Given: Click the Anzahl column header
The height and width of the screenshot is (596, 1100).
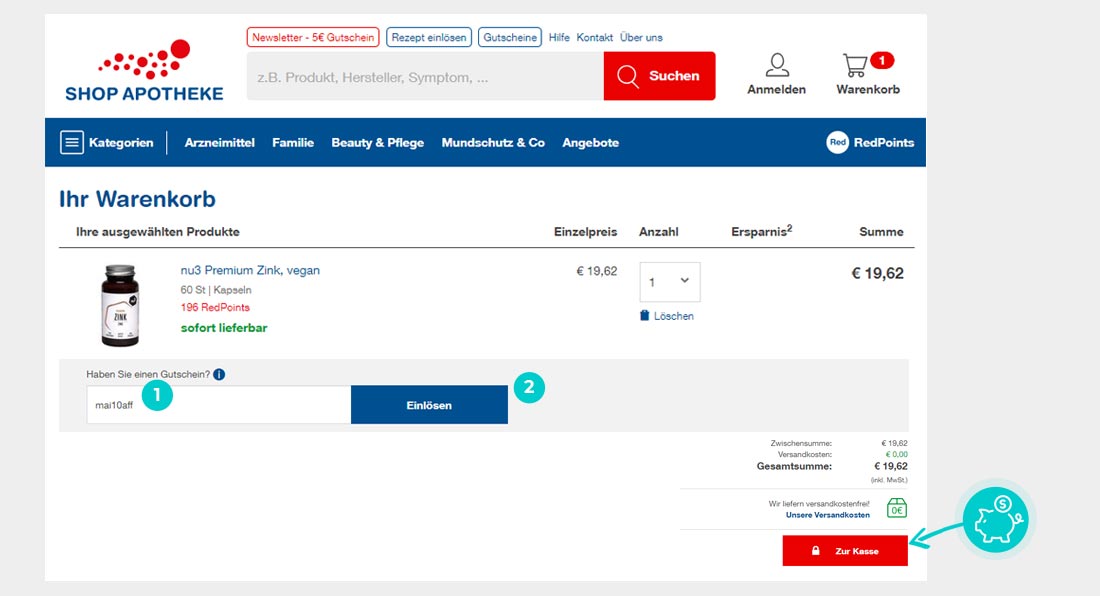Looking at the screenshot, I should pyautogui.click(x=659, y=231).
